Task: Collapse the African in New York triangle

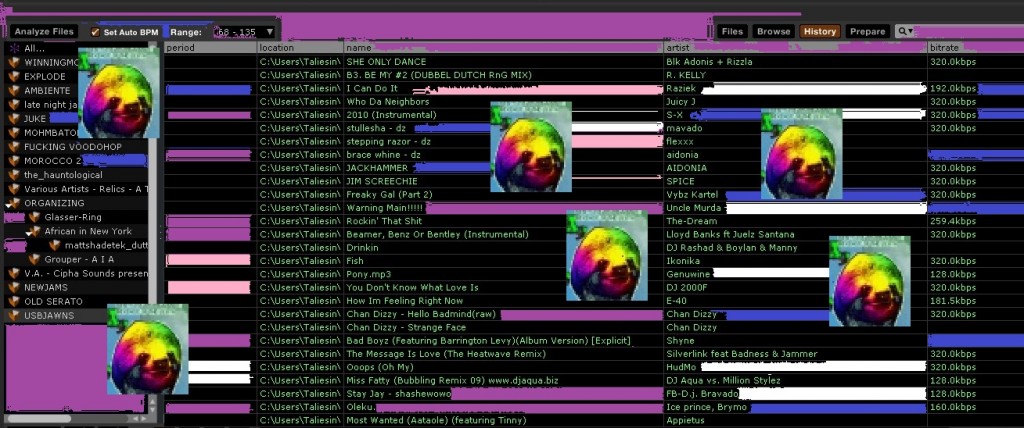Action: point(27,233)
